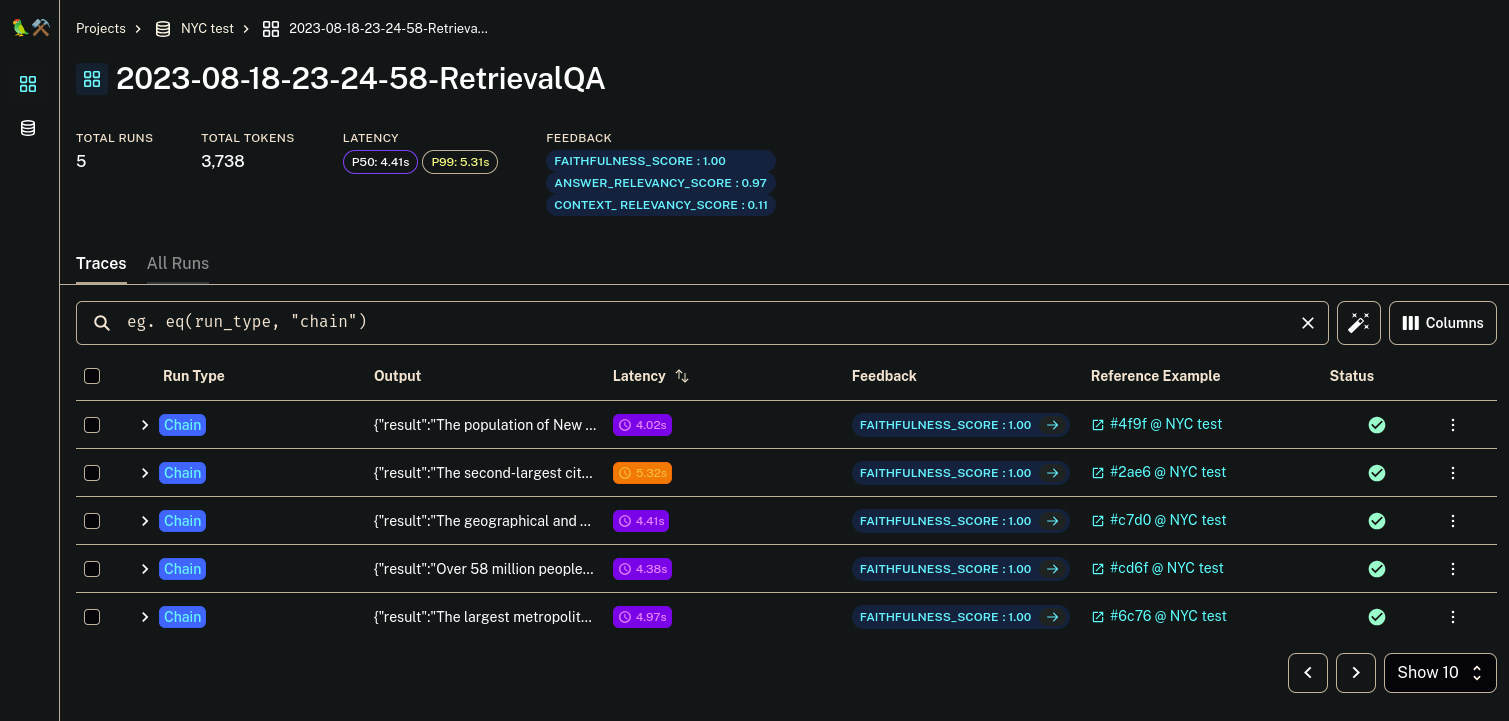Image resolution: width=1509 pixels, height=721 pixels.
Task: Sort by Latency using sort arrows icon
Action: coord(682,376)
